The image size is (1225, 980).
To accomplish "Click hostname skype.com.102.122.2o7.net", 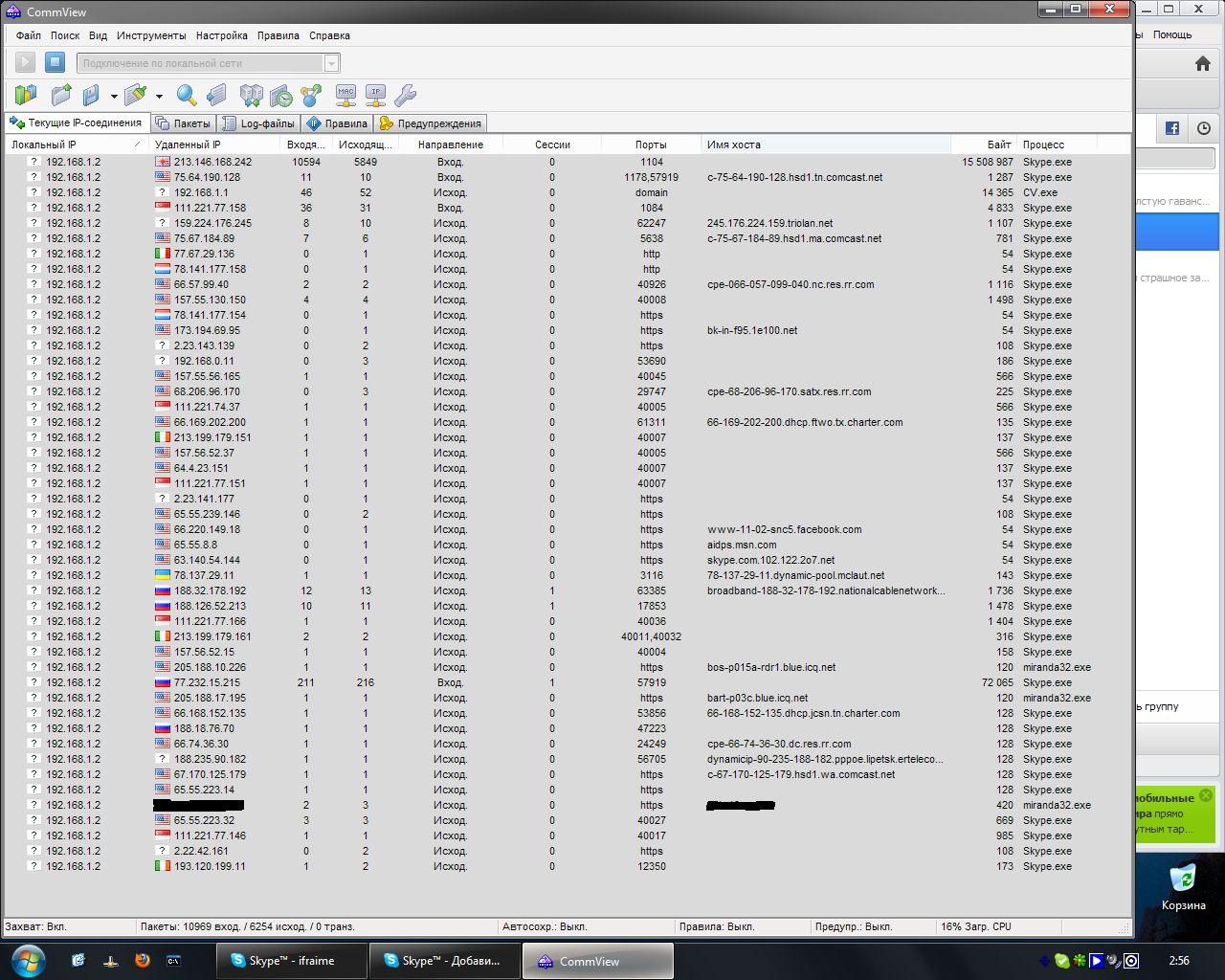I will [770, 560].
